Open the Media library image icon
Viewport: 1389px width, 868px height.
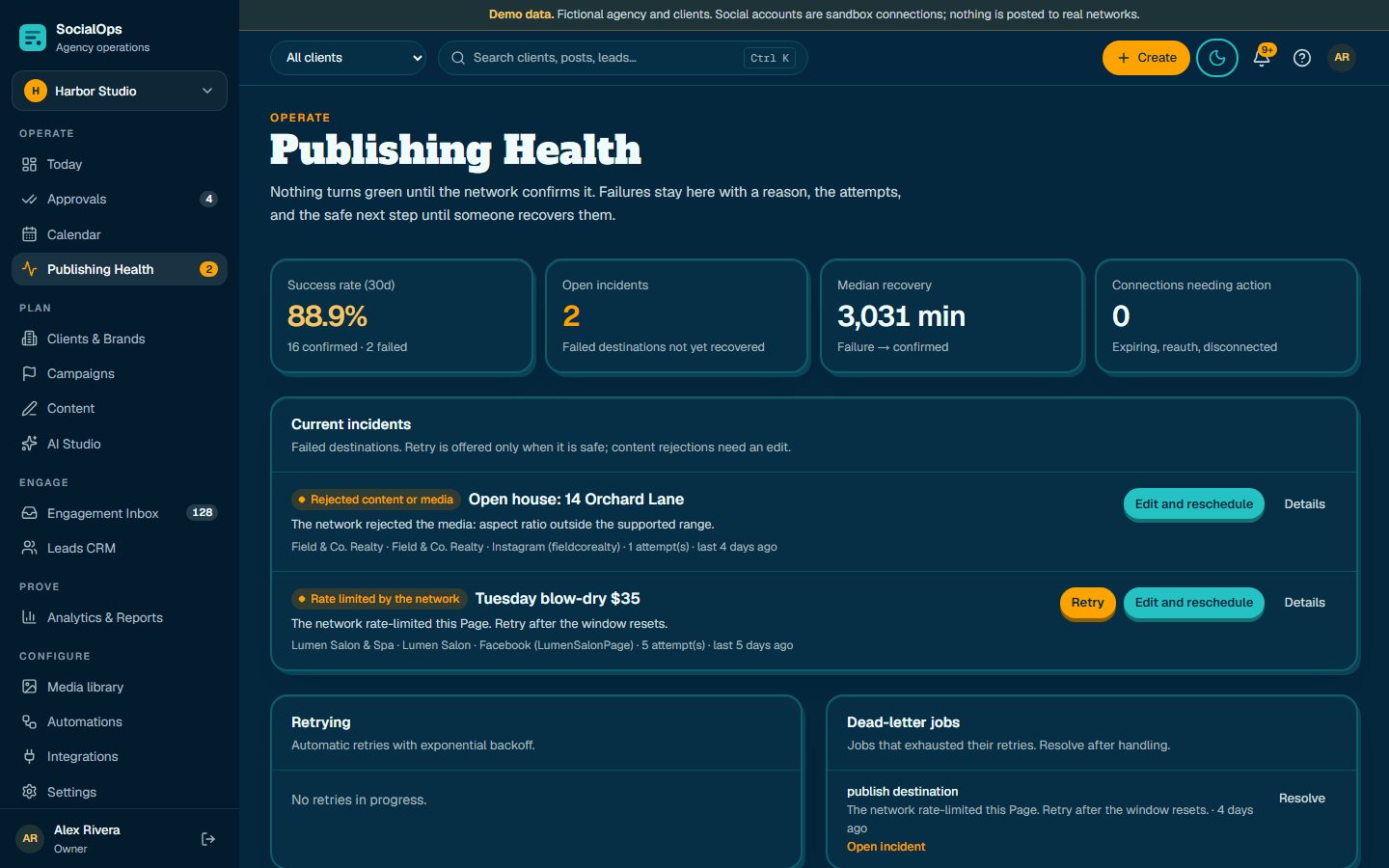tap(29, 687)
